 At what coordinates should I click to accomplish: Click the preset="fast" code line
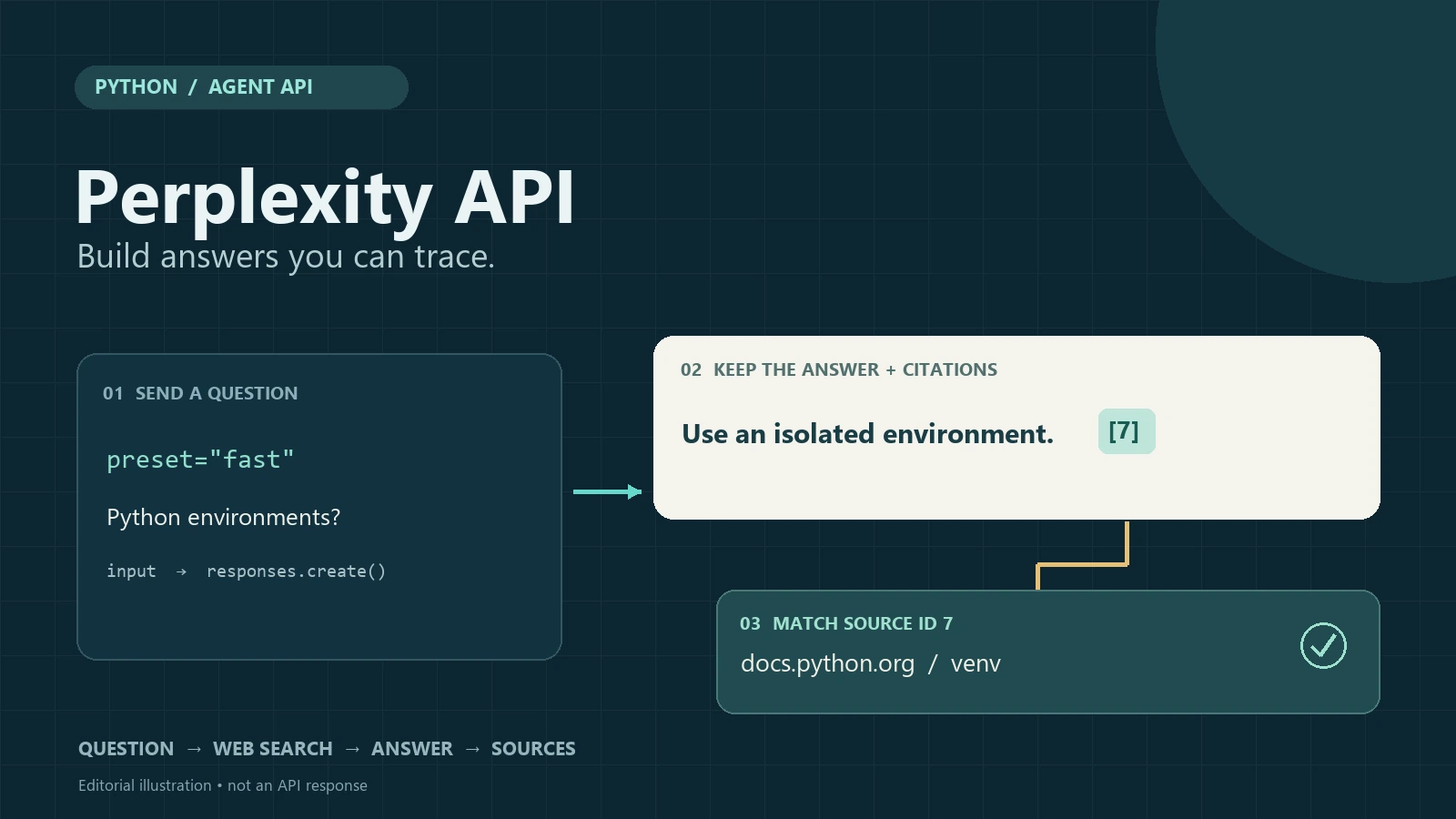[x=200, y=460]
